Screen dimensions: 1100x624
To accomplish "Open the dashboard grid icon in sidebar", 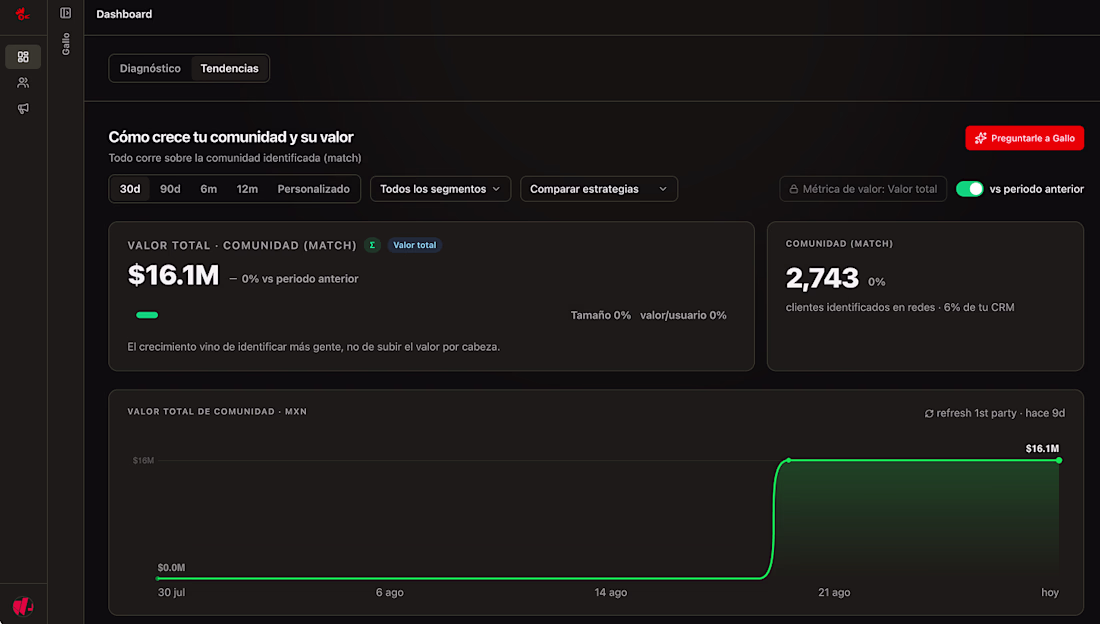I will (x=23, y=57).
